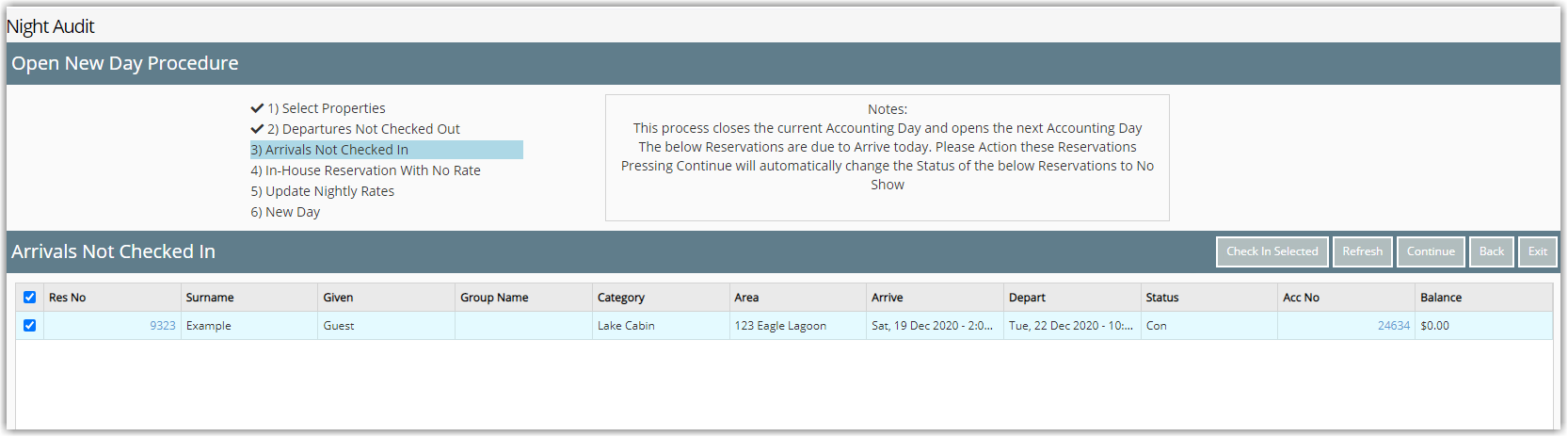This screenshot has width=1568, height=437.
Task: Select step 2 Departures Not Checked Out
Action: (x=363, y=129)
